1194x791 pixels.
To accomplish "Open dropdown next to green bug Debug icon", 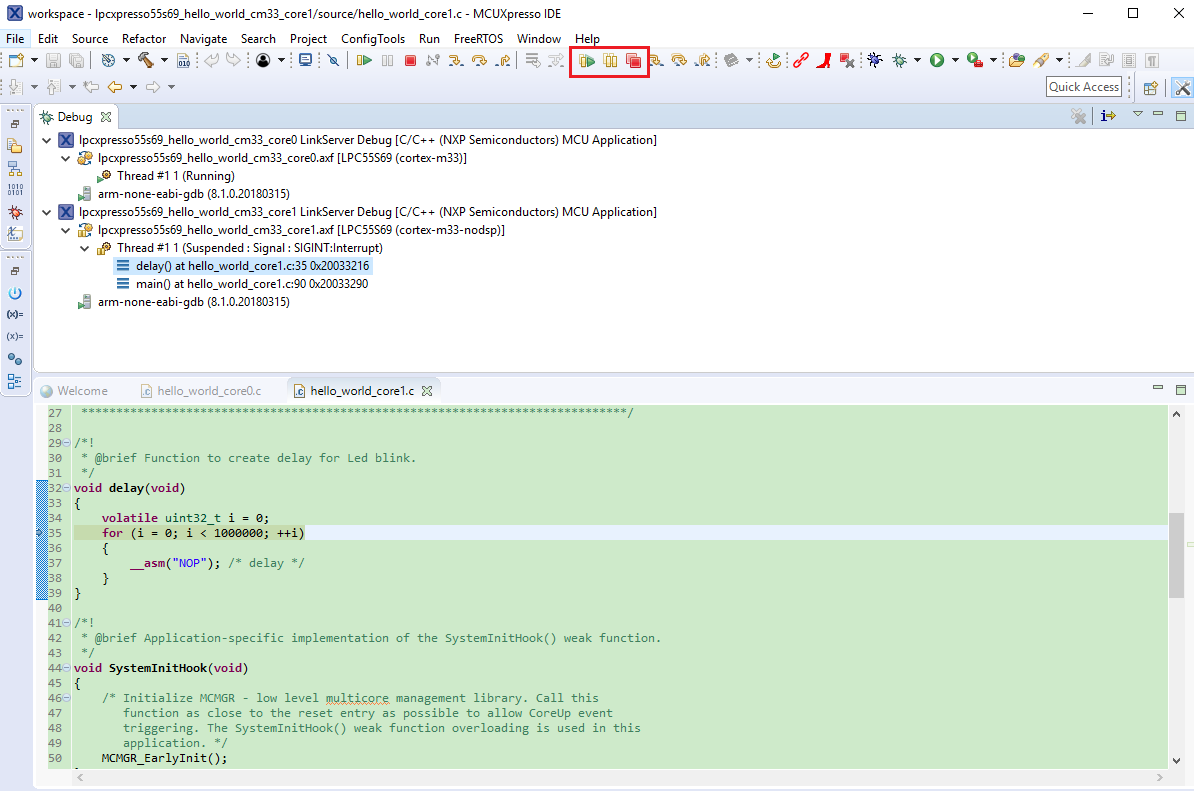I will (x=917, y=60).
